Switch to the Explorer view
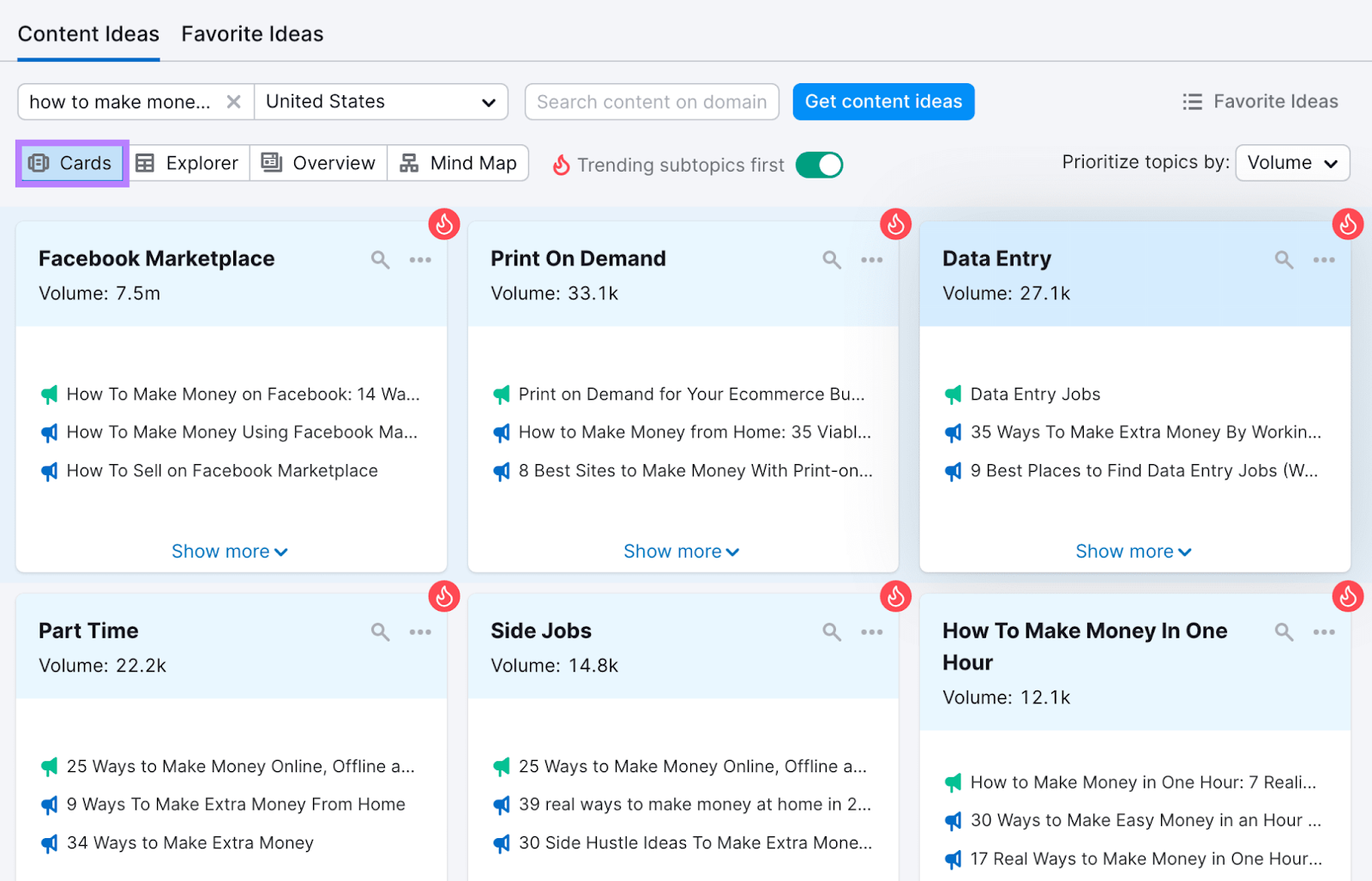The height and width of the screenshot is (881, 1372). (188, 162)
